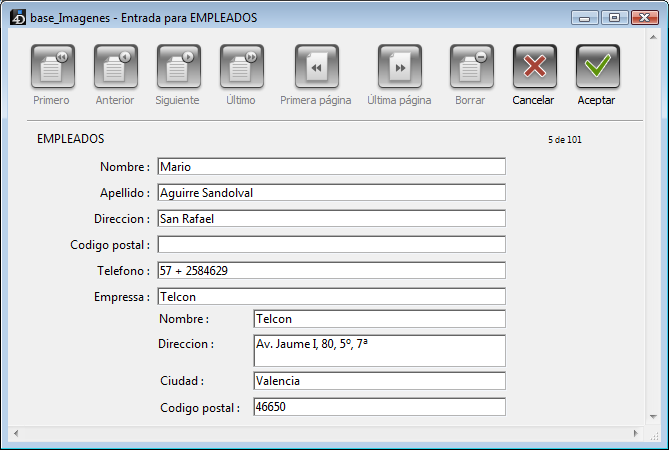The width and height of the screenshot is (669, 450).
Task: Click the Telefono field with 57 + 2584629
Action: 332,270
